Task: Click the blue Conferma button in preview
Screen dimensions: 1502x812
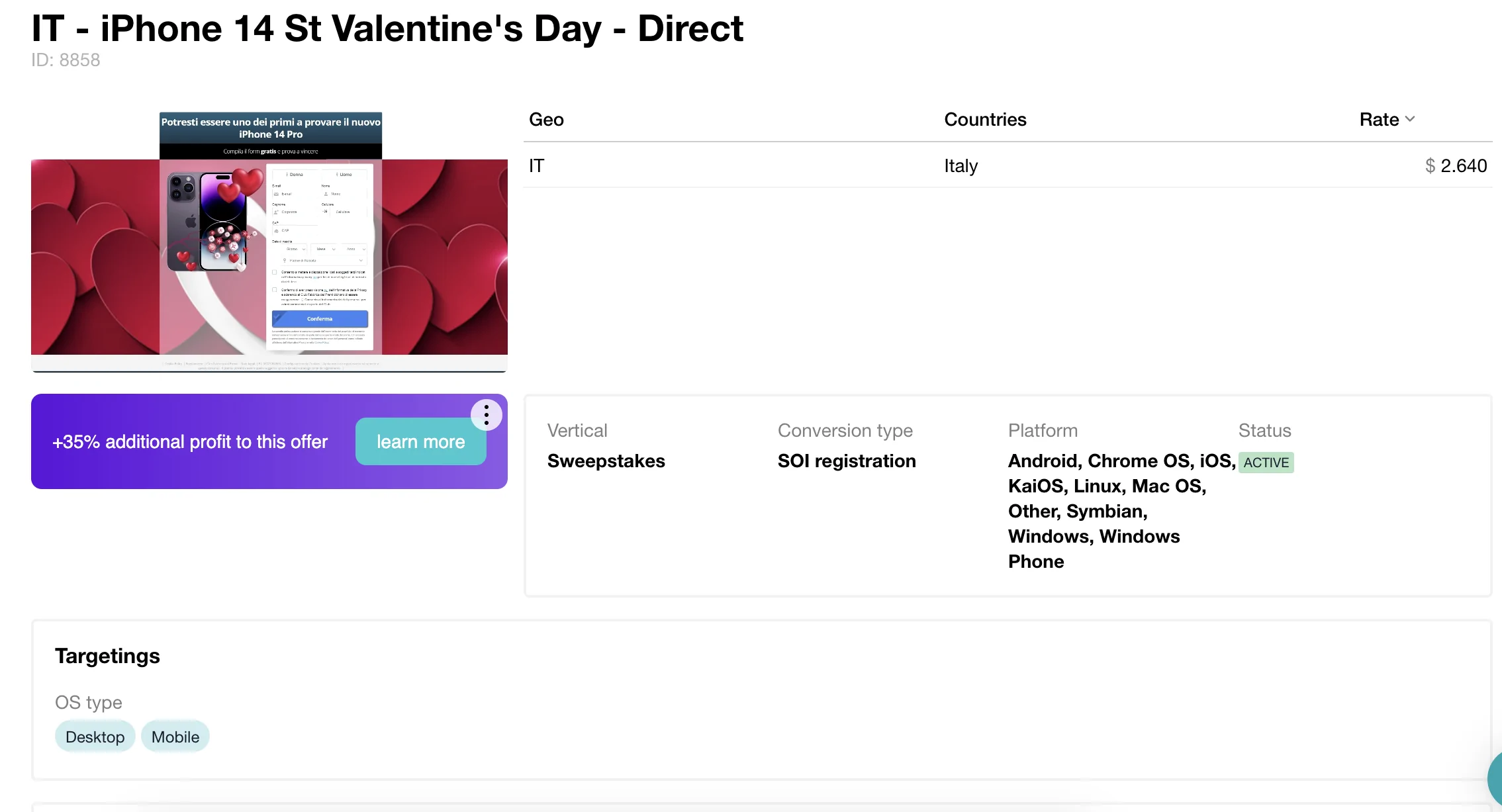Action: click(x=320, y=319)
